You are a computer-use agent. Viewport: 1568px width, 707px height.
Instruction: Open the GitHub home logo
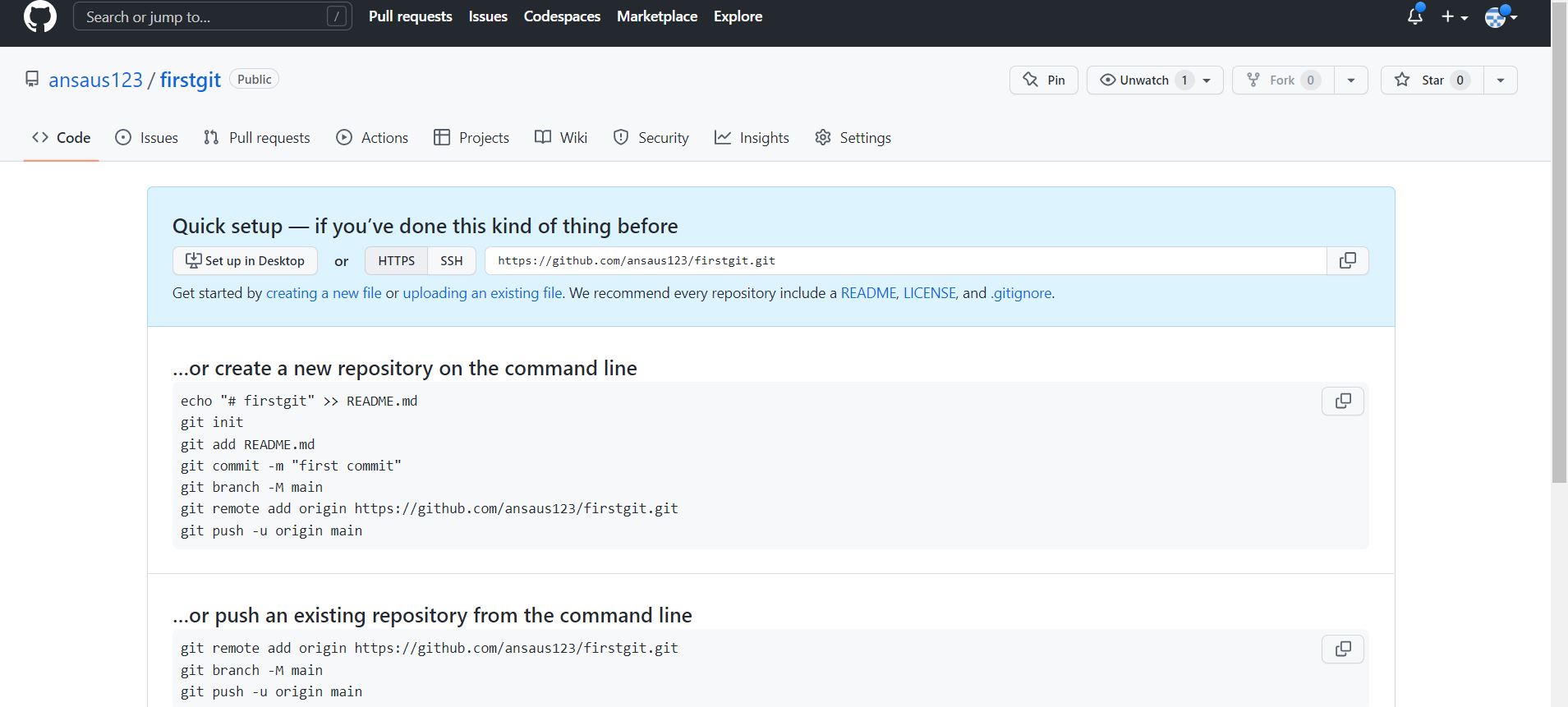(40, 16)
